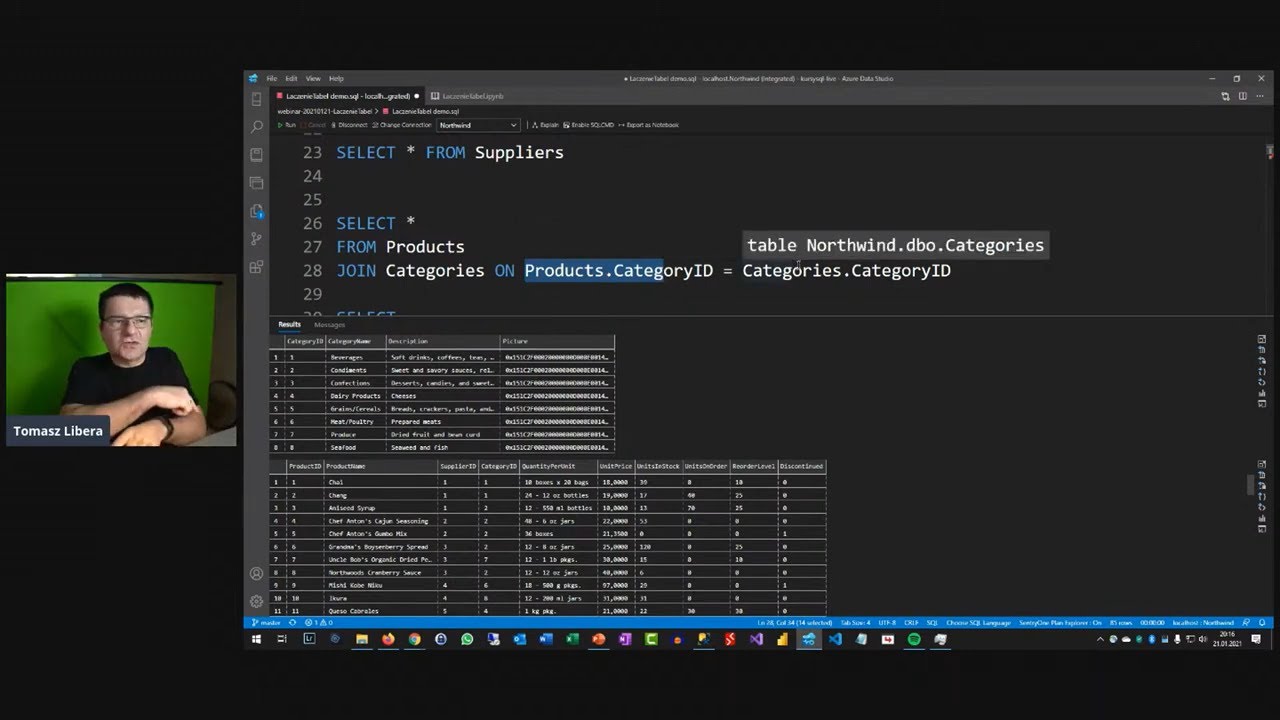
Task: Open the SQL Agent jobs view in activity bar
Action: 256,183
